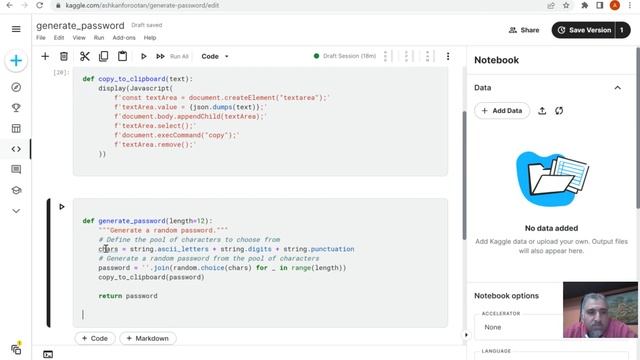Screen dimensions: 640x360
Task: Click the notebook vertical scrollbar
Action: [464, 175]
